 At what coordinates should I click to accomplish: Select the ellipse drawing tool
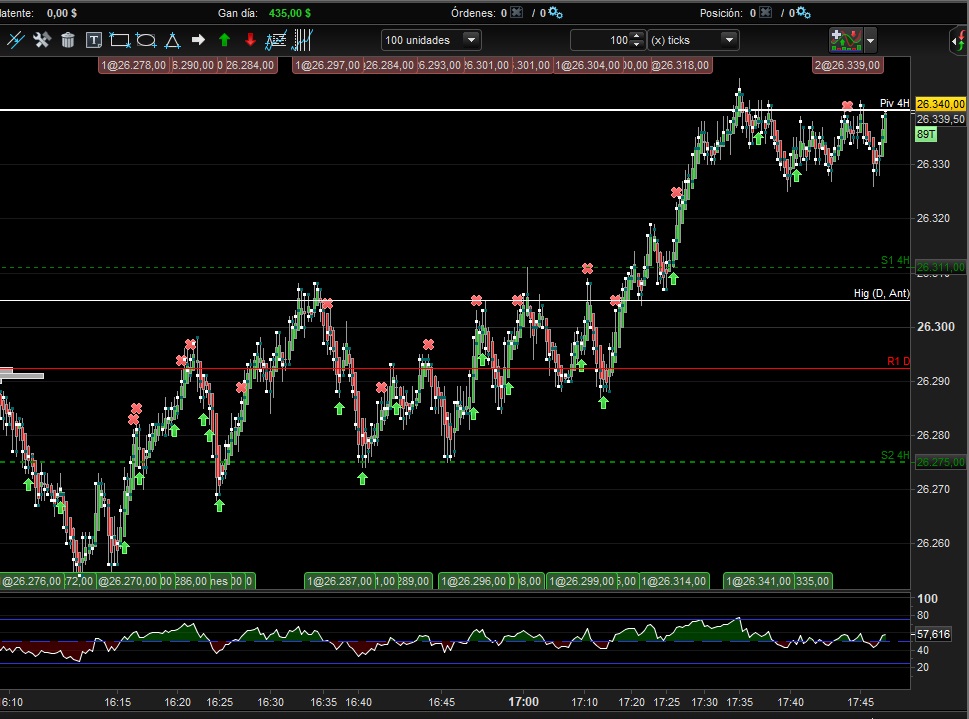pyautogui.click(x=146, y=40)
